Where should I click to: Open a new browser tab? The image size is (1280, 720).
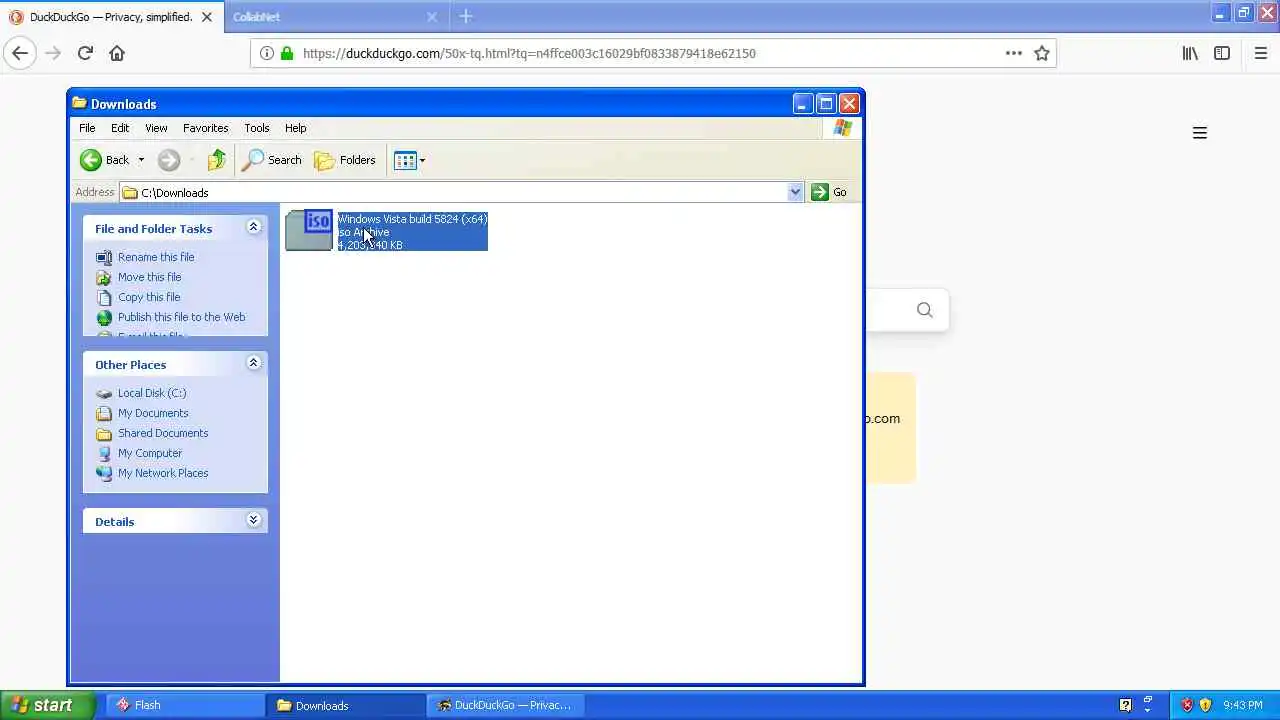pos(466,17)
